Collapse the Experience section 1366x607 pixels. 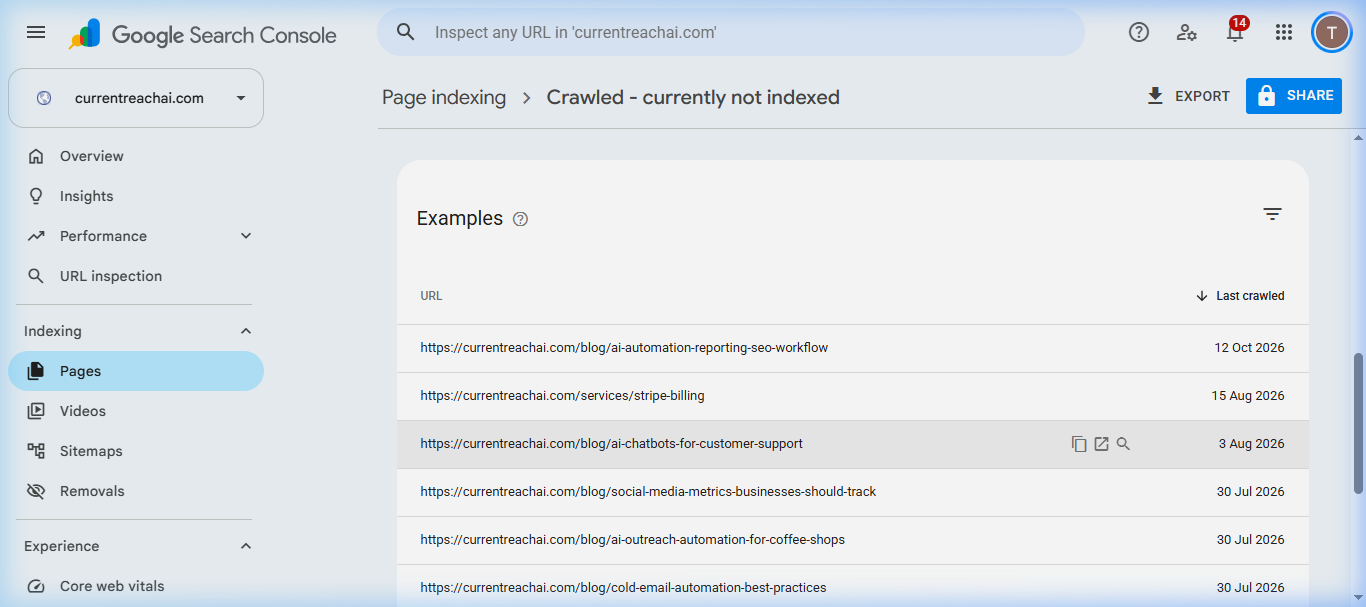(x=246, y=546)
